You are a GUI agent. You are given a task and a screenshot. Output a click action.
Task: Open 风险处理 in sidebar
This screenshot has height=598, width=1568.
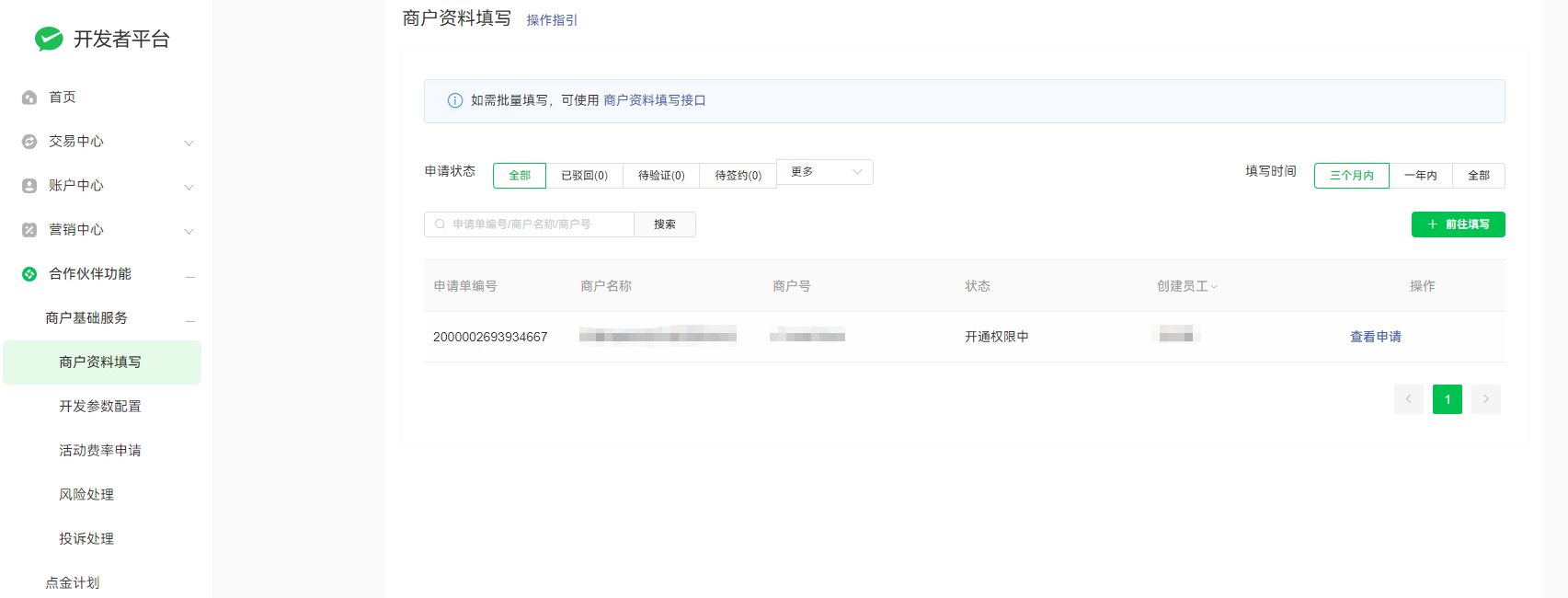click(86, 495)
